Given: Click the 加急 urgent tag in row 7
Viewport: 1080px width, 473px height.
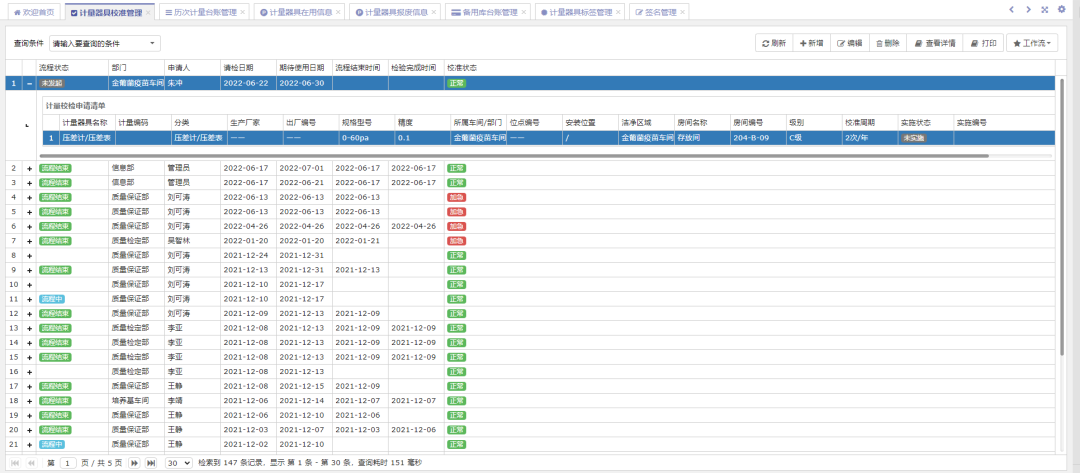Looking at the screenshot, I should (x=457, y=241).
